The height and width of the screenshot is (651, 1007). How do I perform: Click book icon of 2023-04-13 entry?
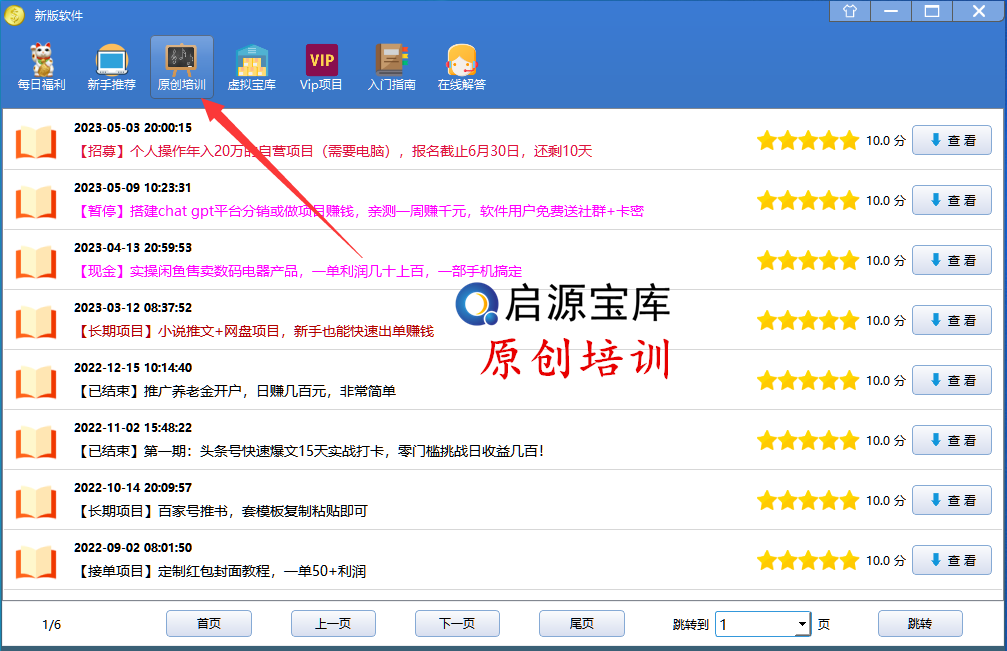(x=36, y=261)
